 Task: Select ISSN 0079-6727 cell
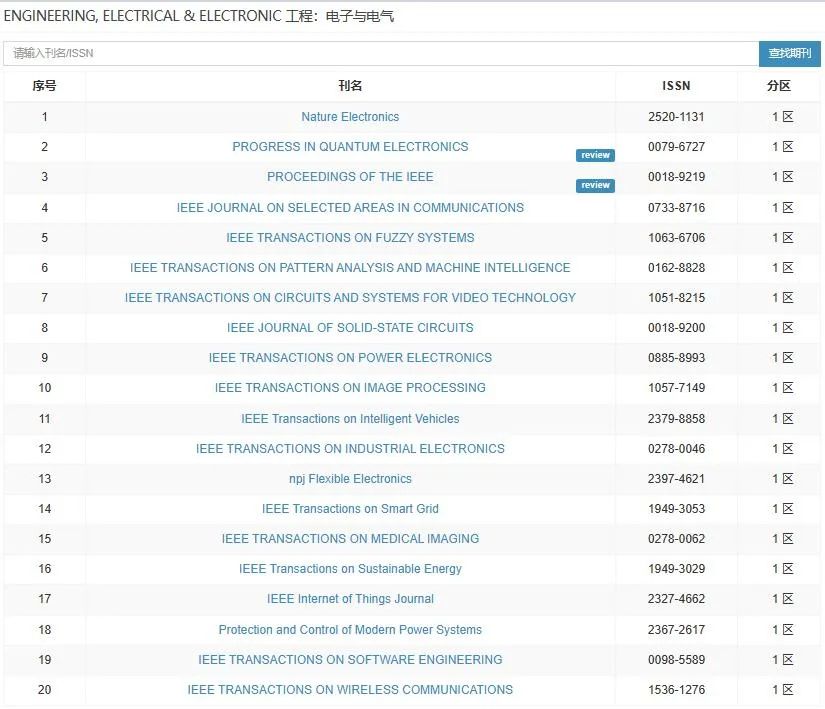click(x=676, y=147)
